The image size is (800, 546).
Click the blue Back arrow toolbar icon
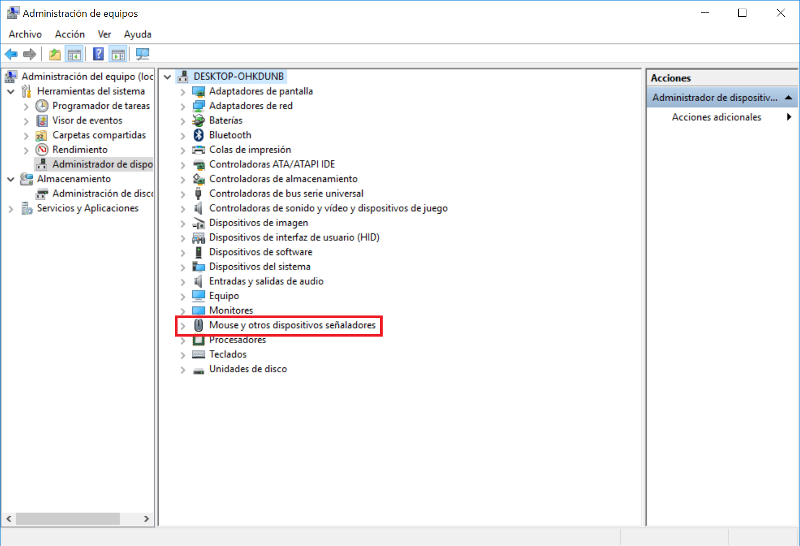pos(11,54)
